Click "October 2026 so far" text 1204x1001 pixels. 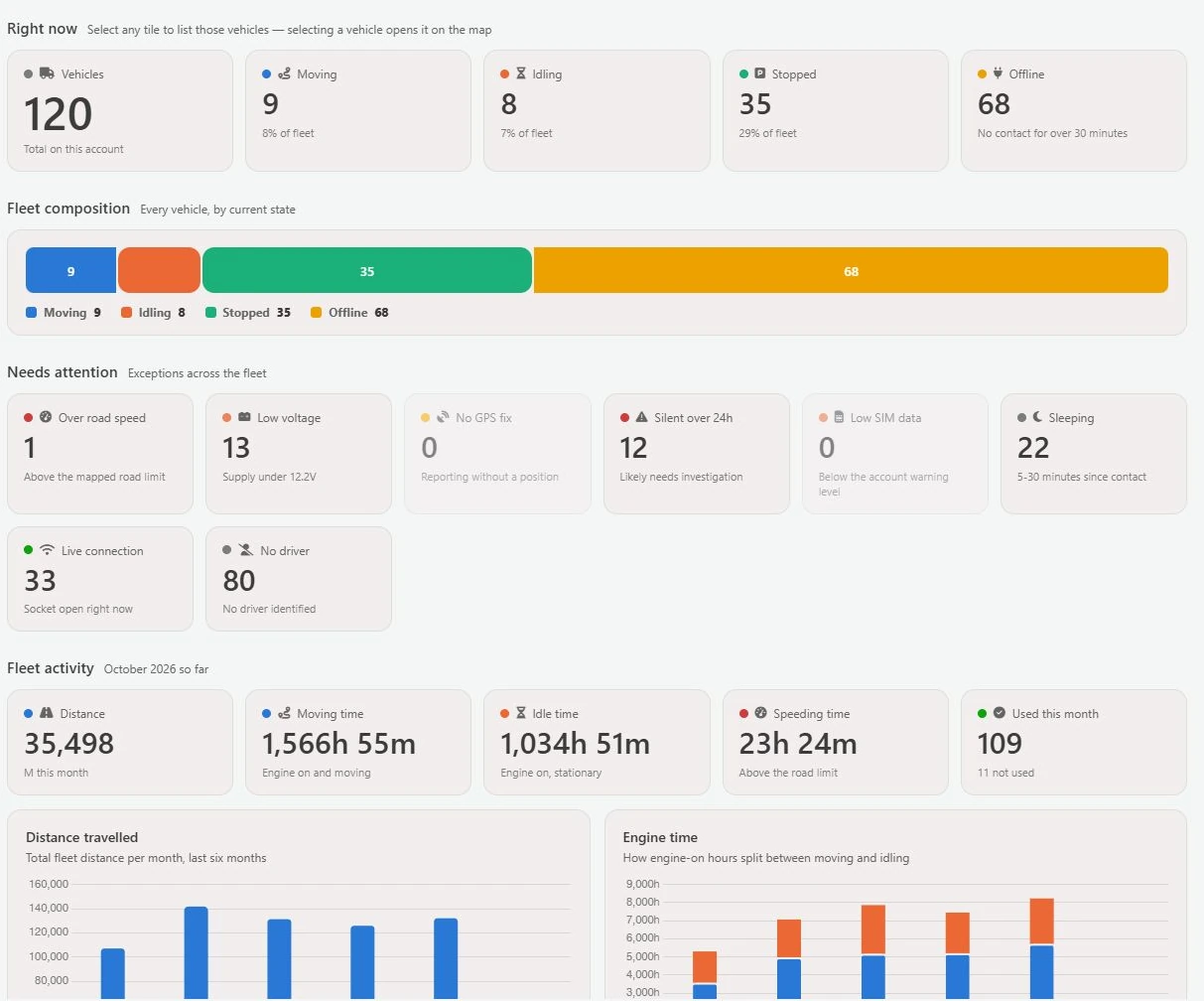click(x=157, y=669)
